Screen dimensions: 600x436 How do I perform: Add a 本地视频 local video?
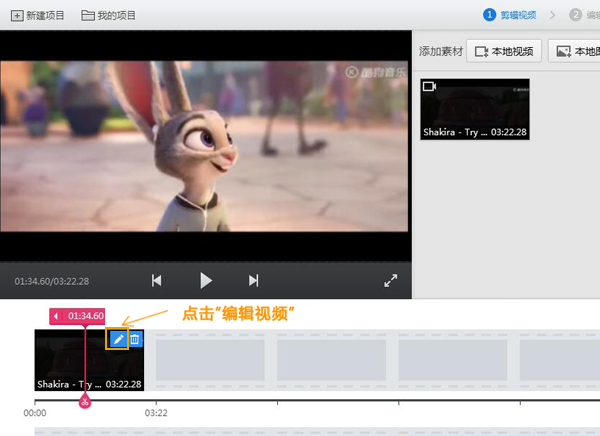[504, 51]
